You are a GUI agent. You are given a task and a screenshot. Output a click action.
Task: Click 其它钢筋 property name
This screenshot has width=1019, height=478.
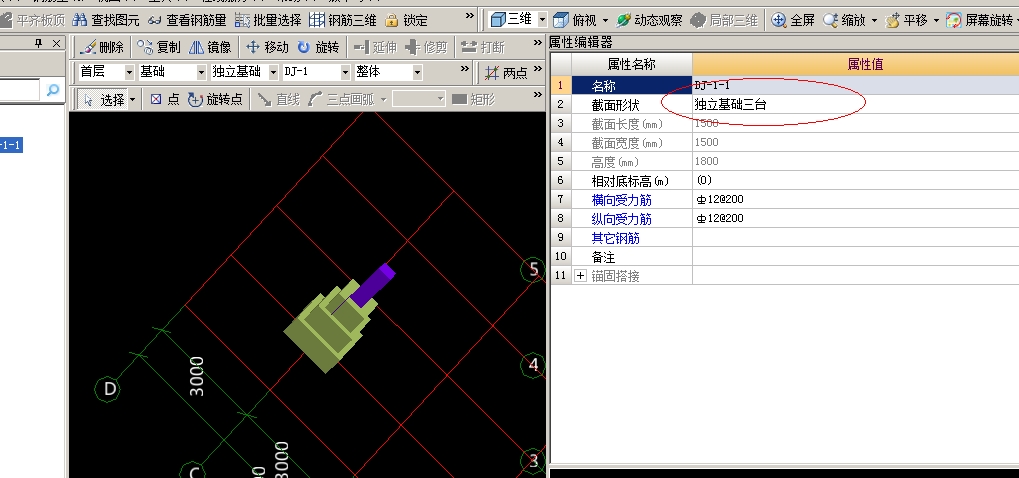click(x=615, y=238)
